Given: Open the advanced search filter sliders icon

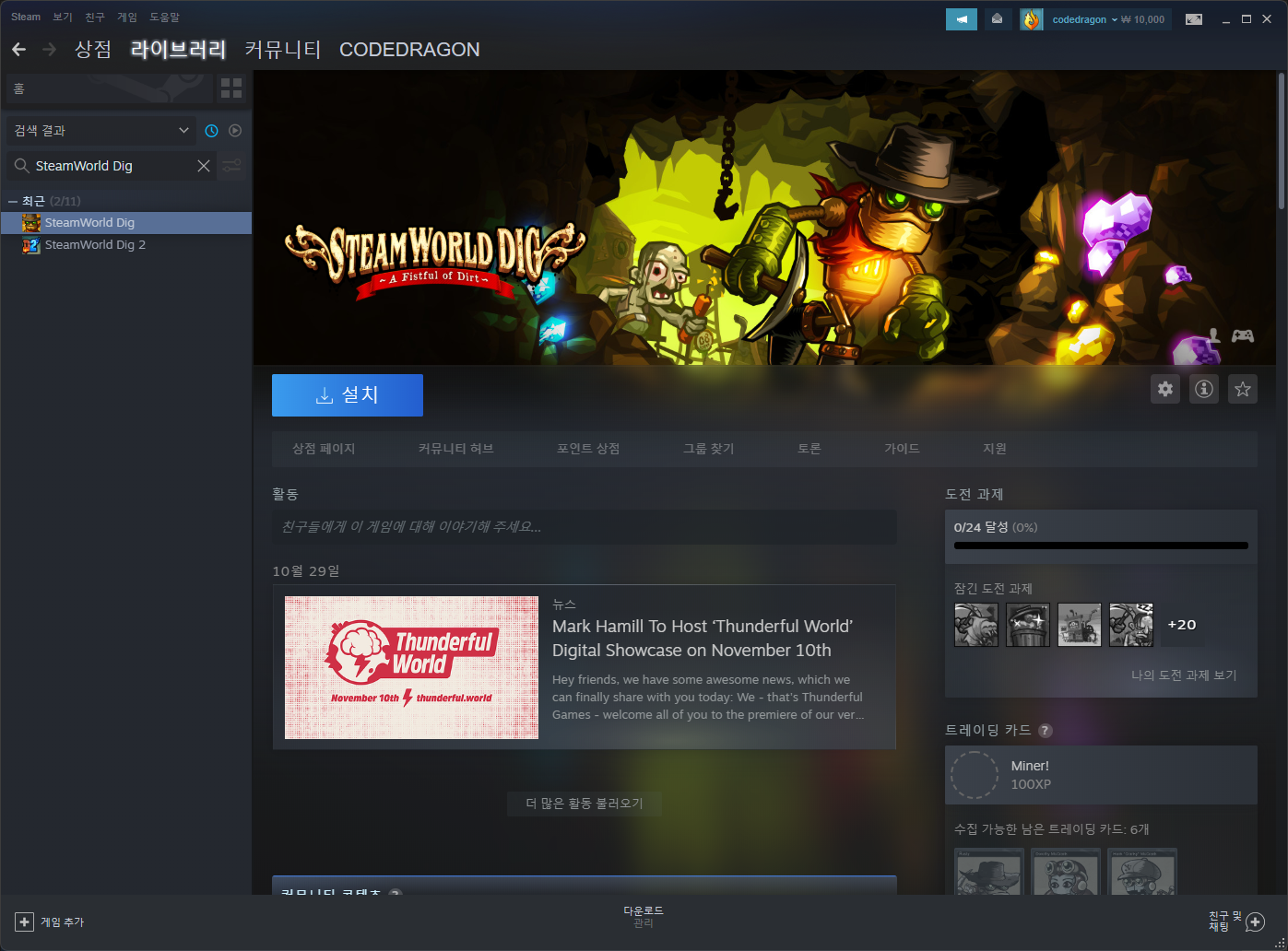Looking at the screenshot, I should point(231,166).
